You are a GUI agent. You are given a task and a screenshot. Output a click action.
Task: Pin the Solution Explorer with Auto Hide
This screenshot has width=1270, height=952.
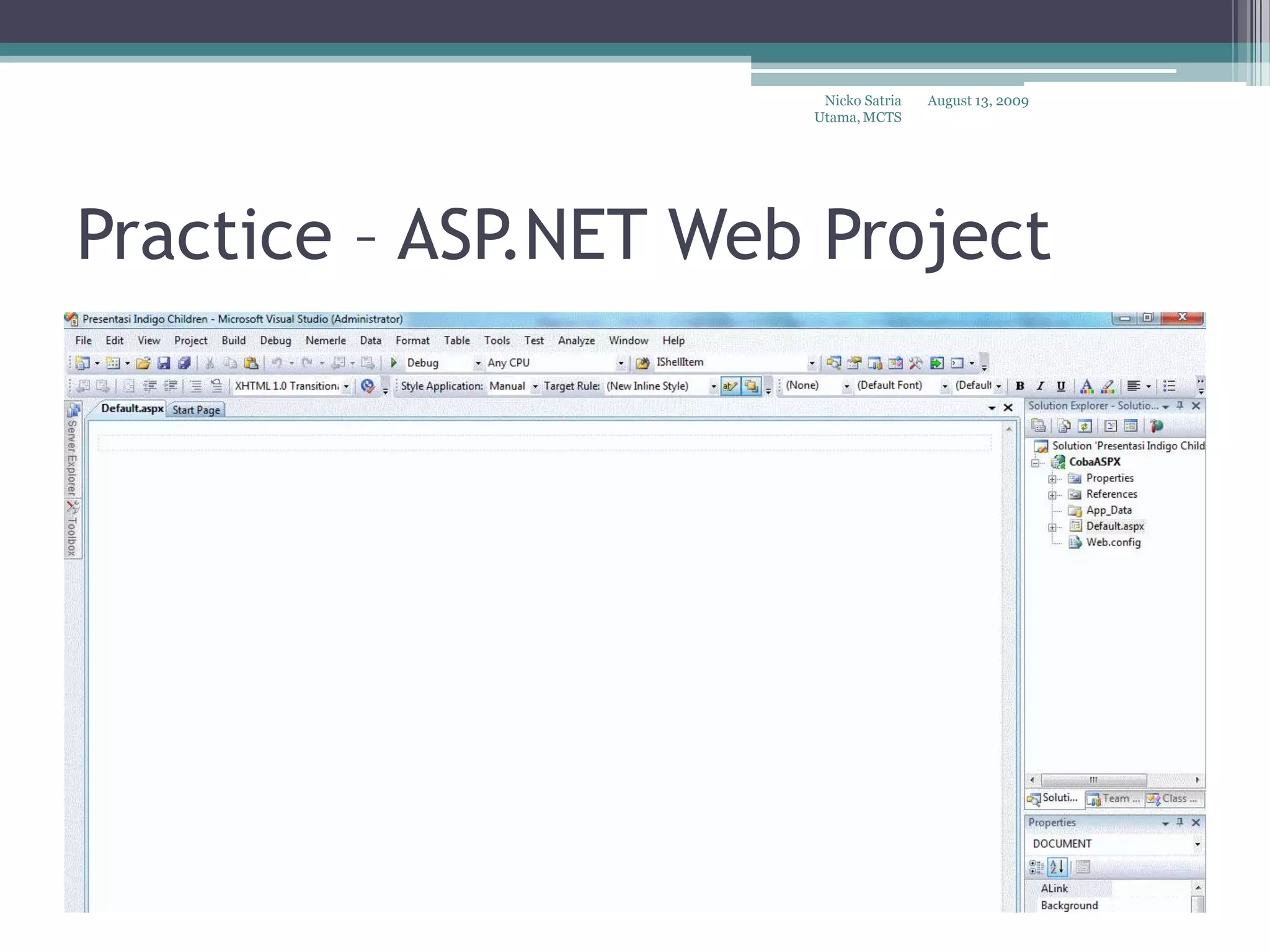(1180, 405)
